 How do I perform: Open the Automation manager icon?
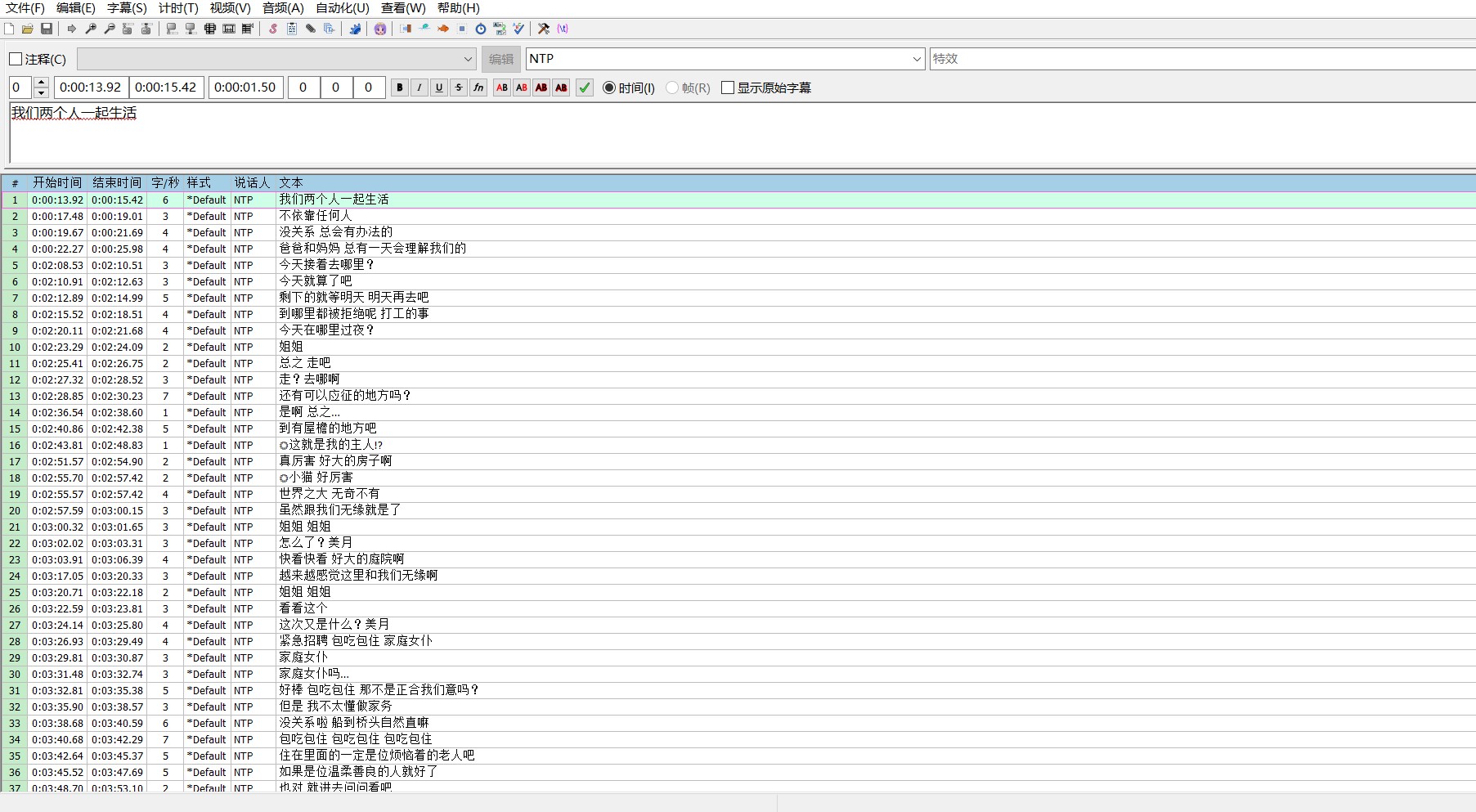[x=355, y=29]
